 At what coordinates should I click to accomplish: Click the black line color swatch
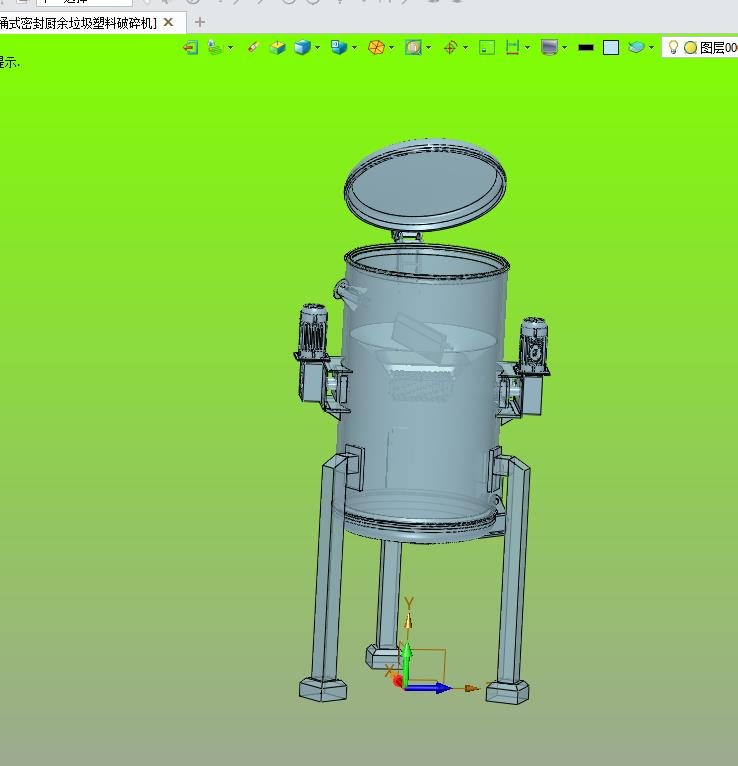click(x=586, y=47)
